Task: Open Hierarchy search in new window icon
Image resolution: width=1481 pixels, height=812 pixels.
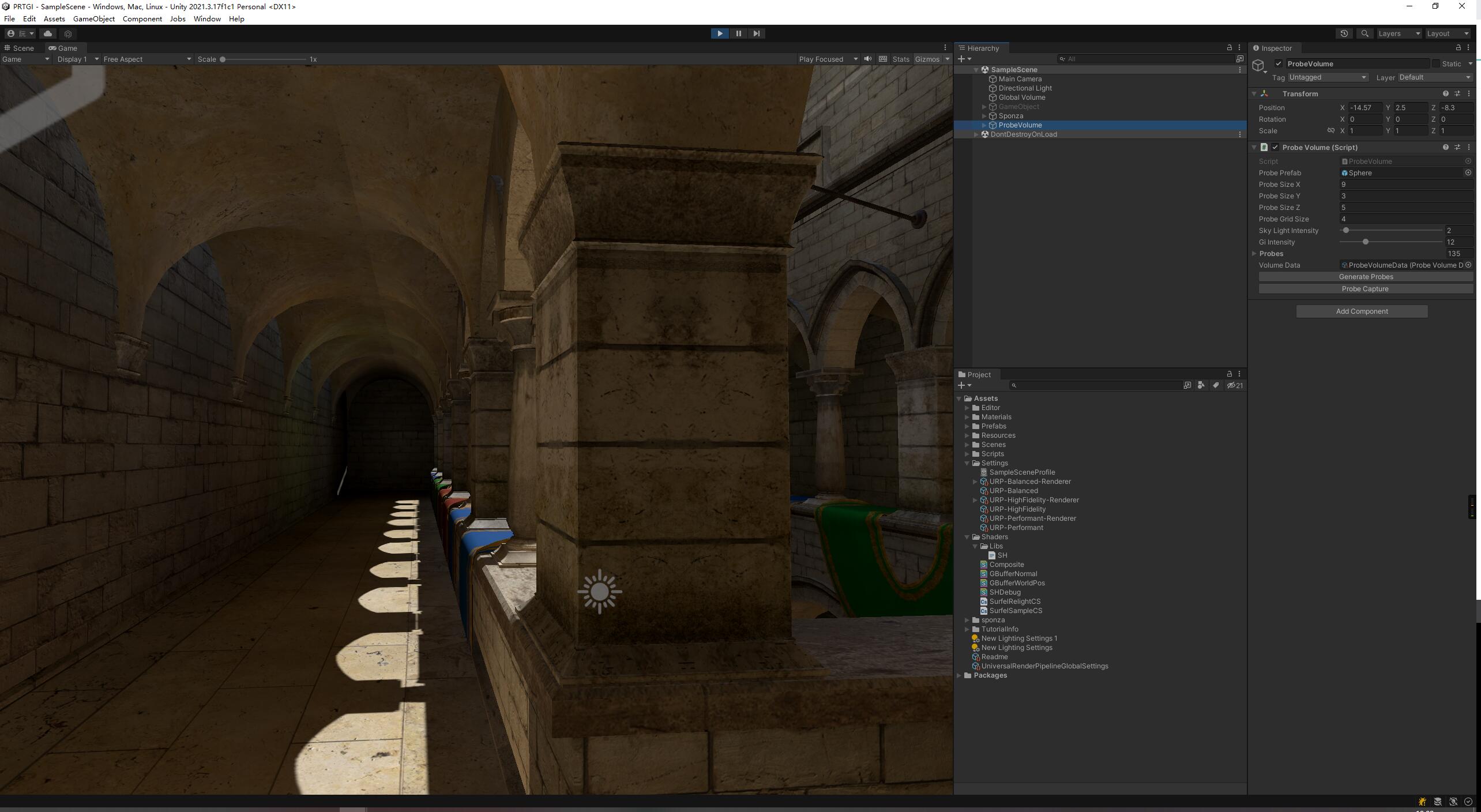Action: pyautogui.click(x=1239, y=59)
